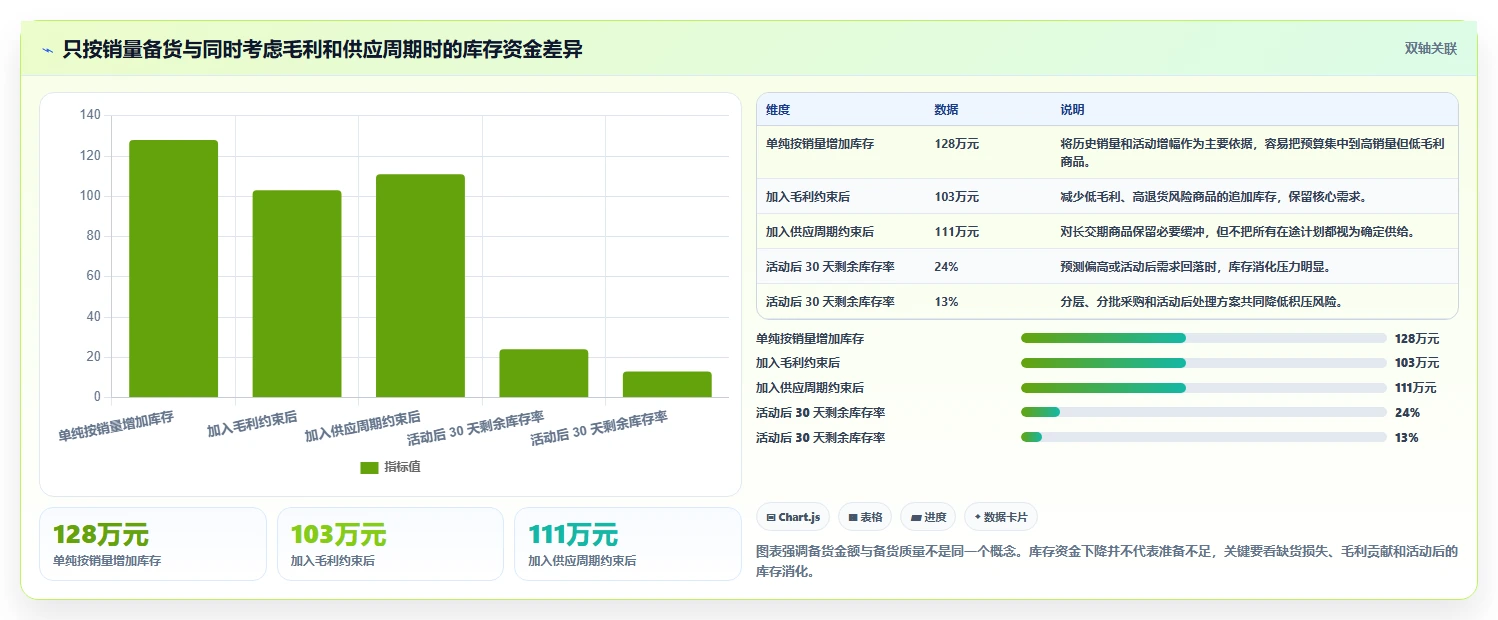1498x620 pixels.
Task: Click the footnote starting 图表强调备货金额
Action: tap(1108, 562)
